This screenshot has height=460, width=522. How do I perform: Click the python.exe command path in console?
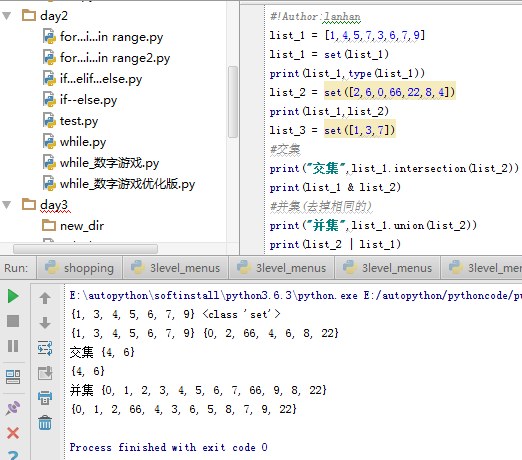click(x=296, y=295)
